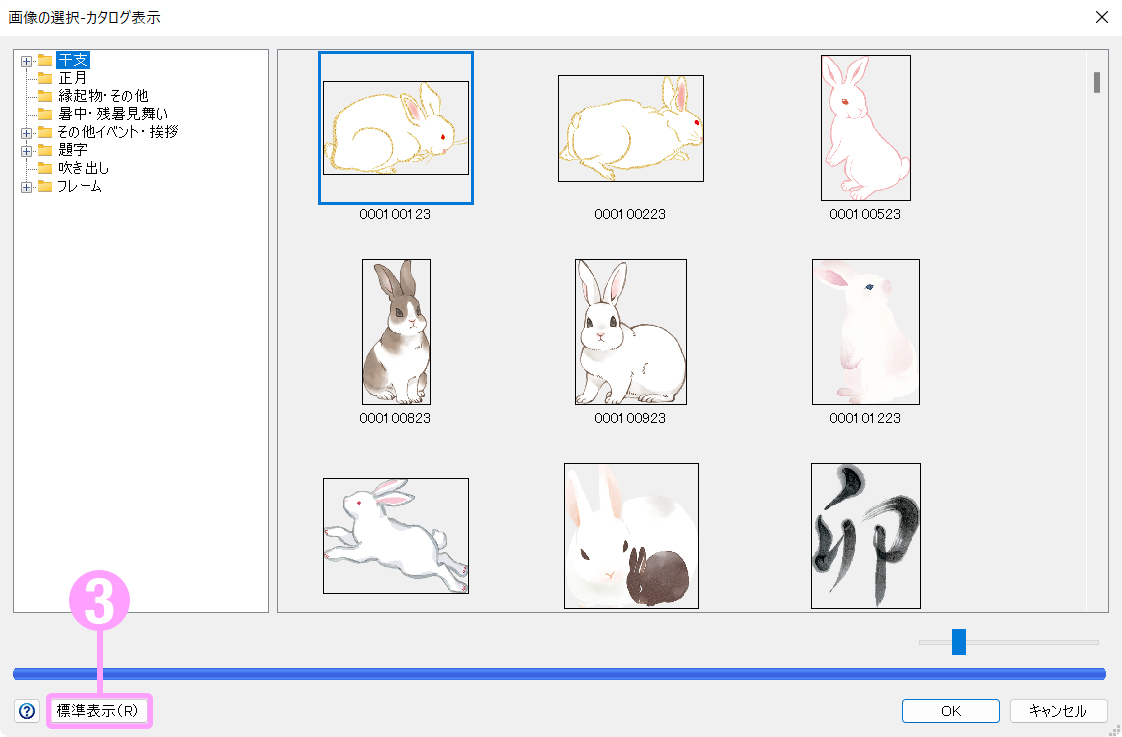Click the blue help question mark icon
This screenshot has height=737, width=1122.
[27, 711]
